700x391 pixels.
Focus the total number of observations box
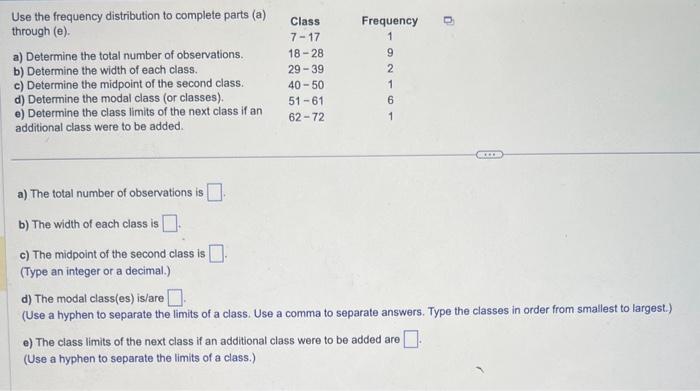pyautogui.click(x=214, y=192)
